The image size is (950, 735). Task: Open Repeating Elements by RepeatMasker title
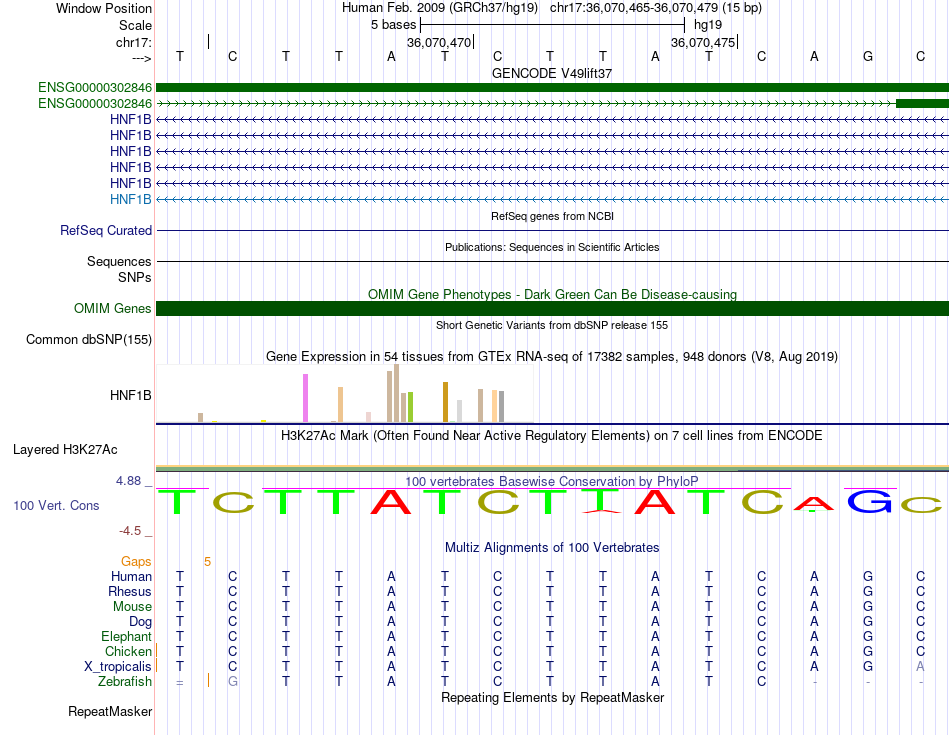(552, 697)
